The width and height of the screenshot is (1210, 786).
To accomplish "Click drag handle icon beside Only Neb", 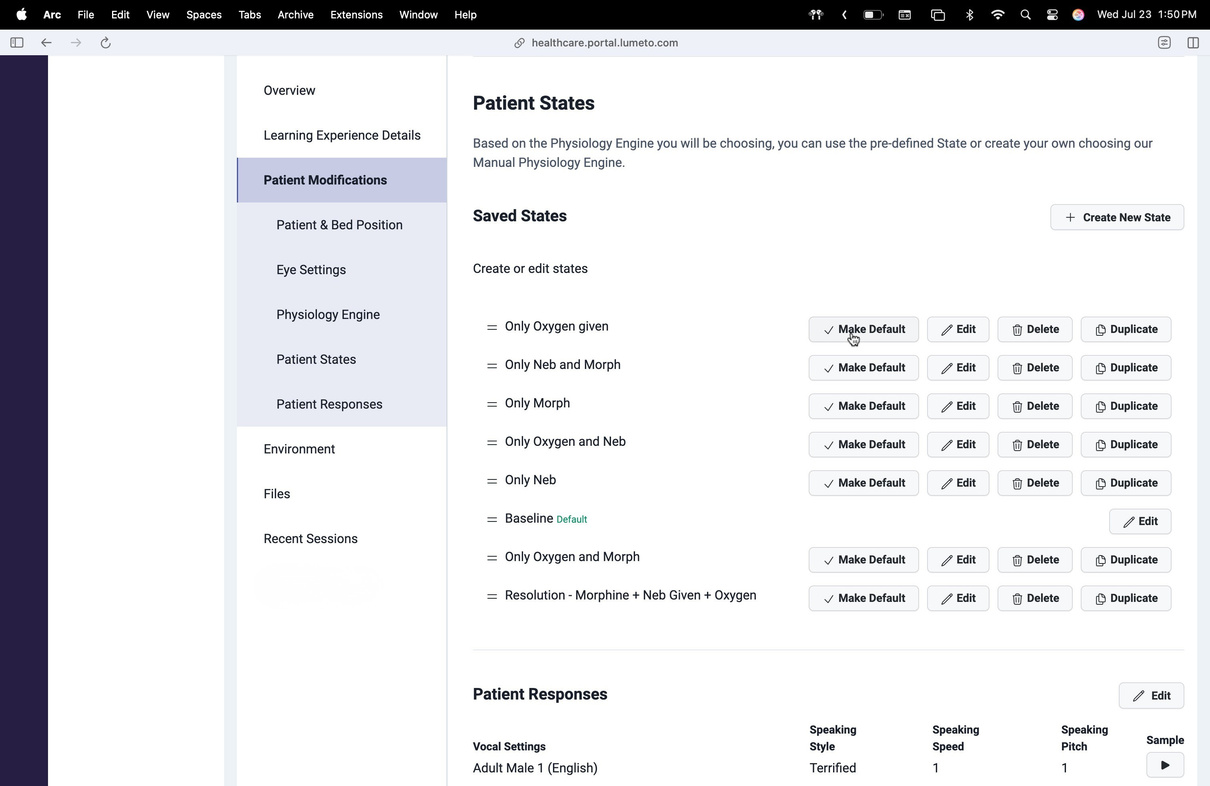I will coord(492,481).
